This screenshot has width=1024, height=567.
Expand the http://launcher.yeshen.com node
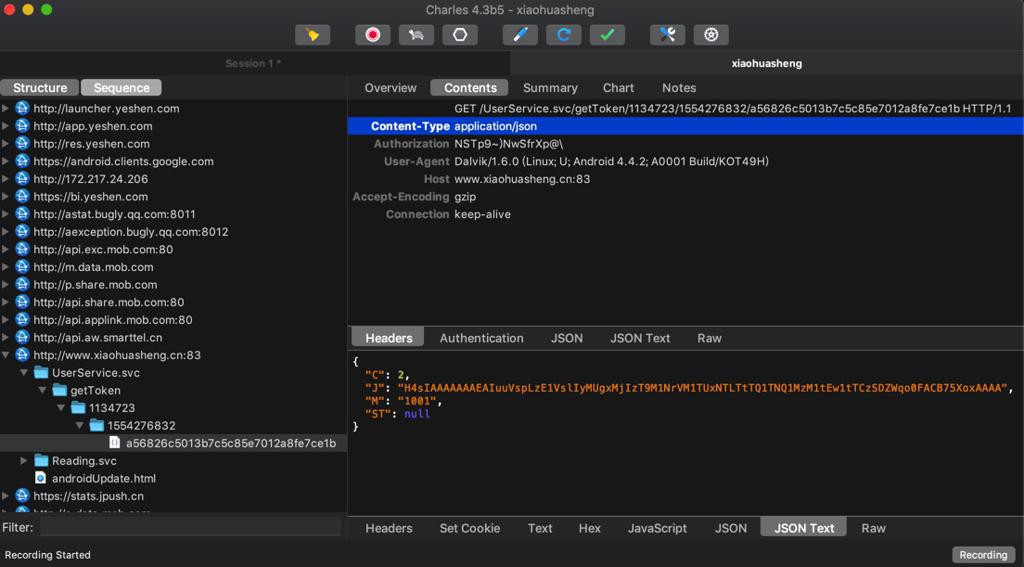6,109
